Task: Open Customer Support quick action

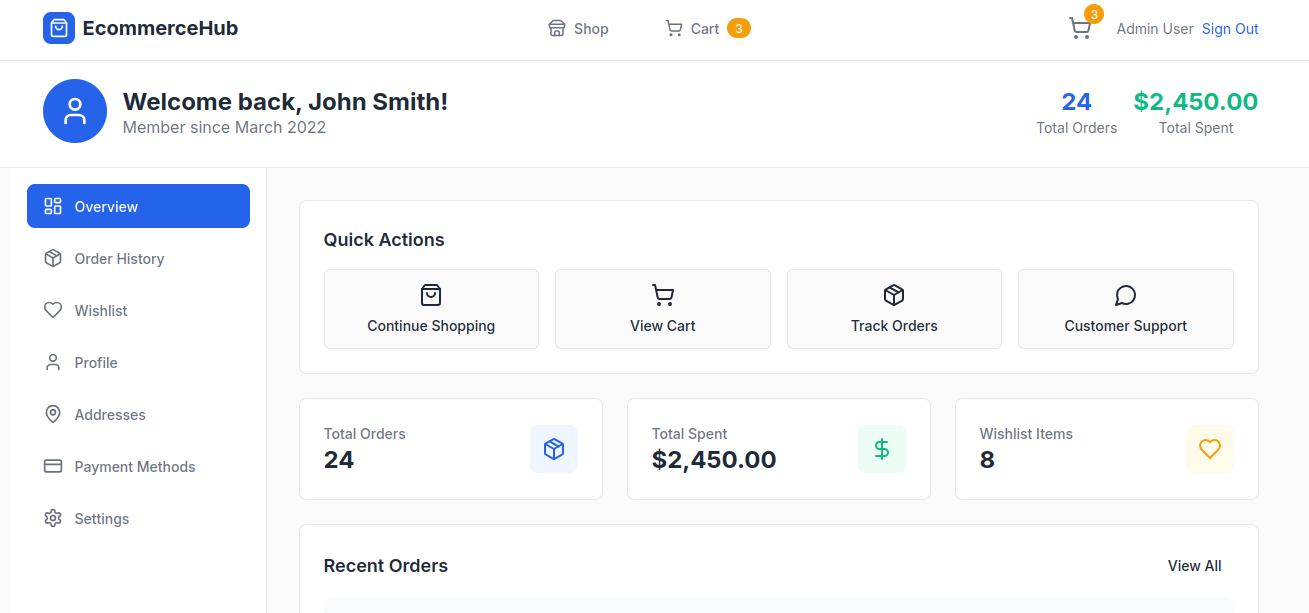Action: click(x=1125, y=309)
